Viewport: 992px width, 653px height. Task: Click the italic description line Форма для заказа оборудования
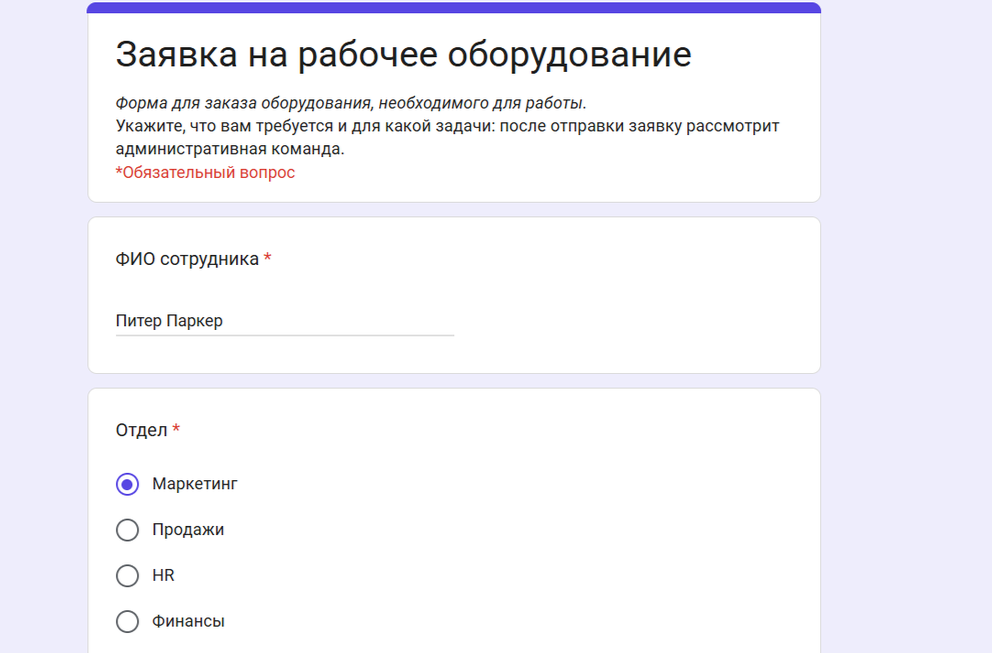(350, 103)
